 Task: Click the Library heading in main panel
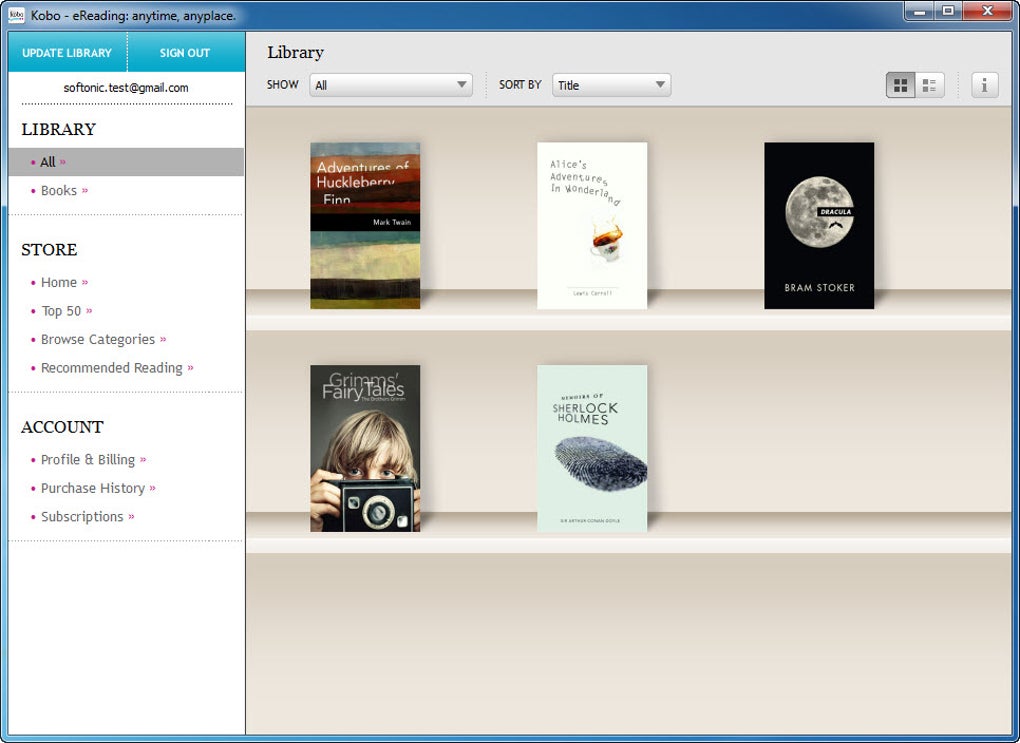point(295,53)
